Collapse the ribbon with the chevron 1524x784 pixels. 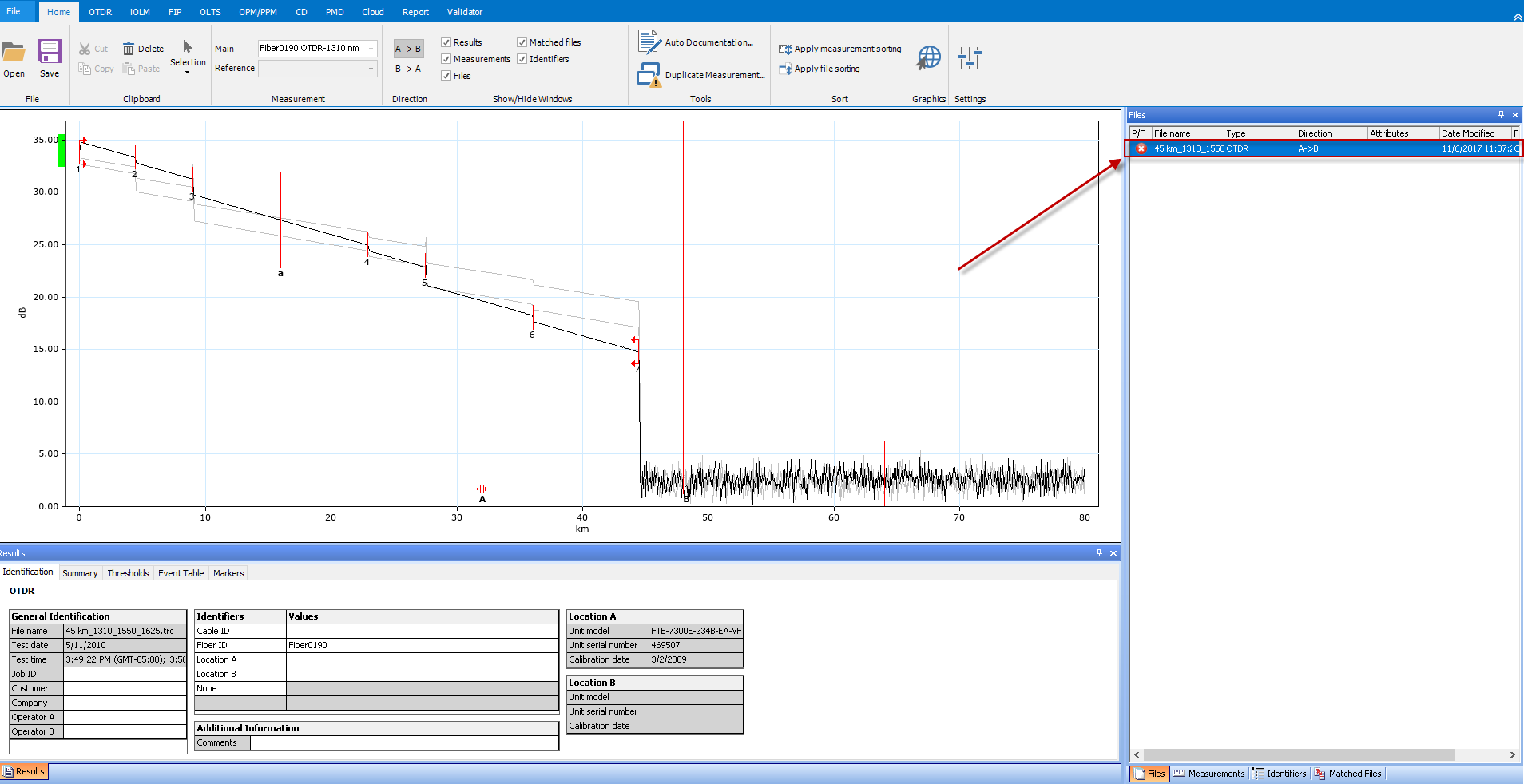click(1518, 18)
